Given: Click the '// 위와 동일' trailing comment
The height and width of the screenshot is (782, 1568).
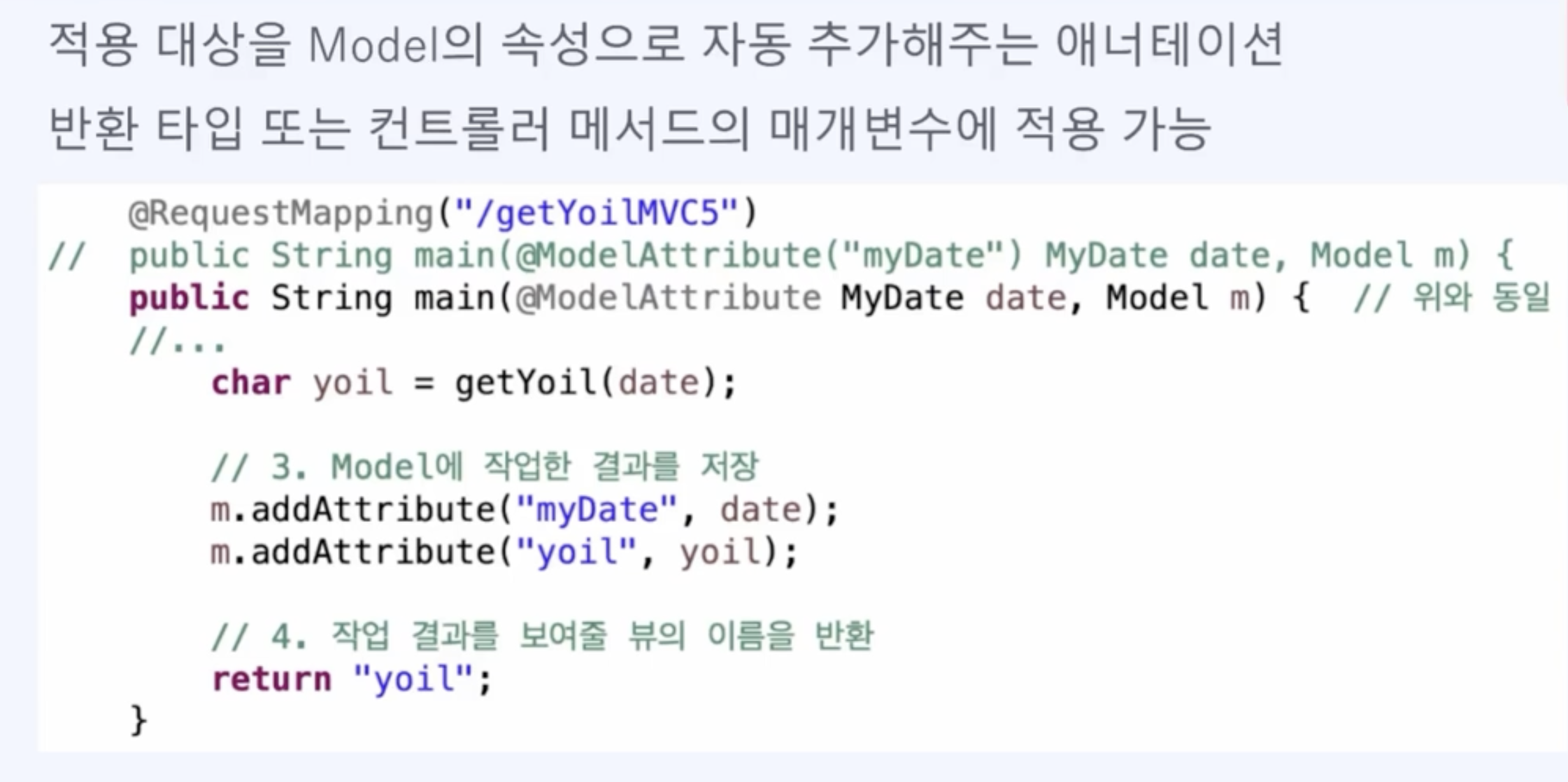Looking at the screenshot, I should coord(1452,299).
